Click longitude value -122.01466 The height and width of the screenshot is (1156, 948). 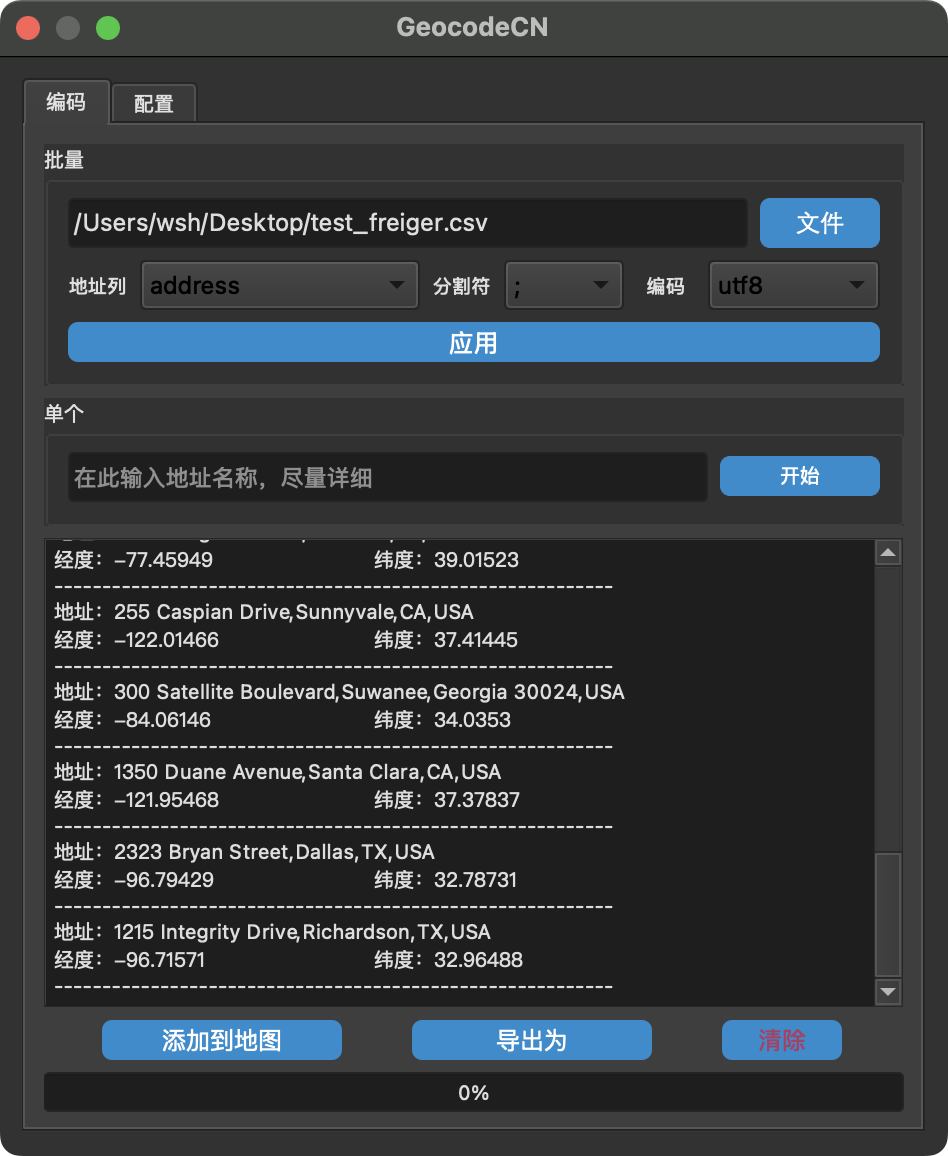tap(167, 640)
